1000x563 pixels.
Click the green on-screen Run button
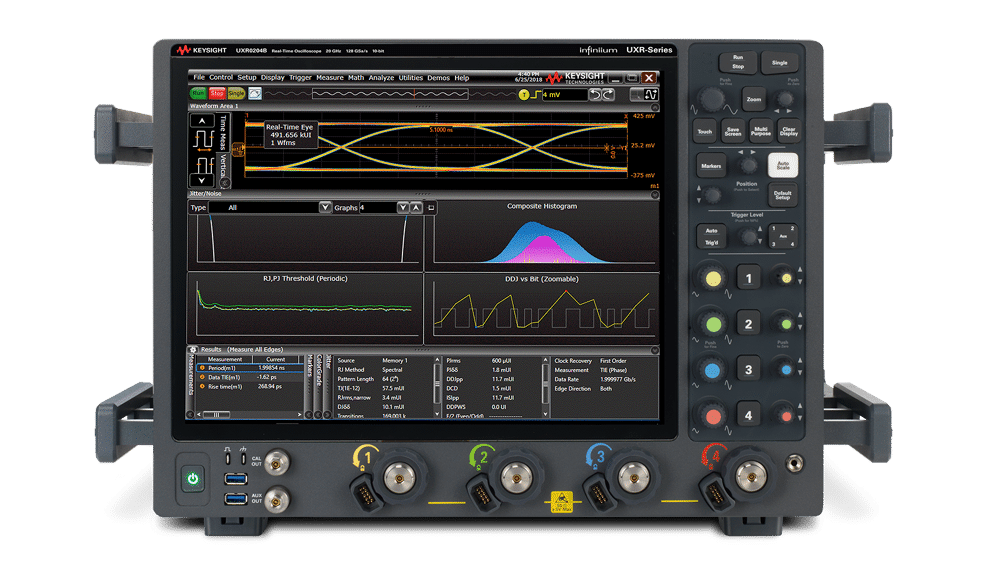[x=198, y=94]
